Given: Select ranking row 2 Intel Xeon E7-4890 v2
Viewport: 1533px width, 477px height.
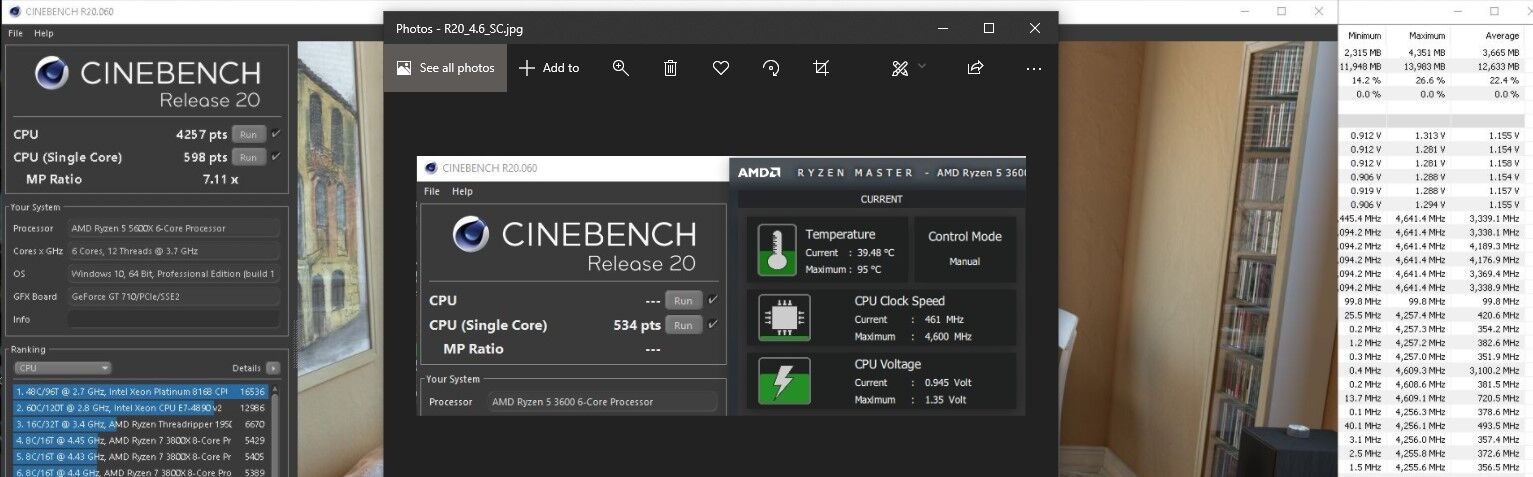Looking at the screenshot, I should tap(141, 408).
